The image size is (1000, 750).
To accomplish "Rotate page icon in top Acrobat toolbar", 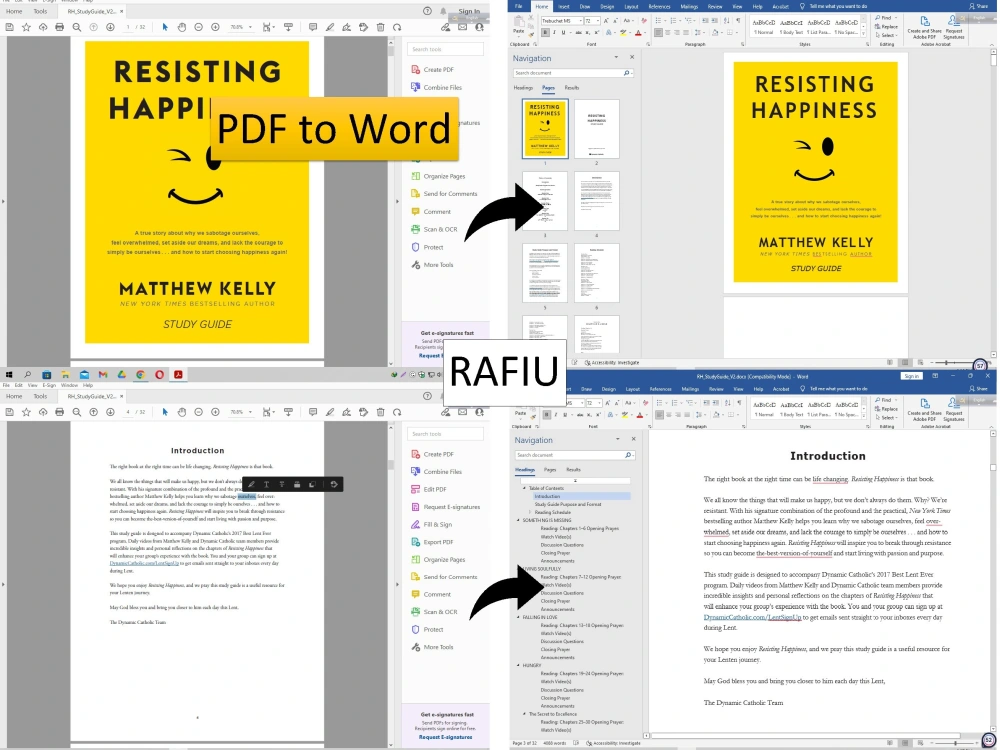I will click(x=397, y=27).
